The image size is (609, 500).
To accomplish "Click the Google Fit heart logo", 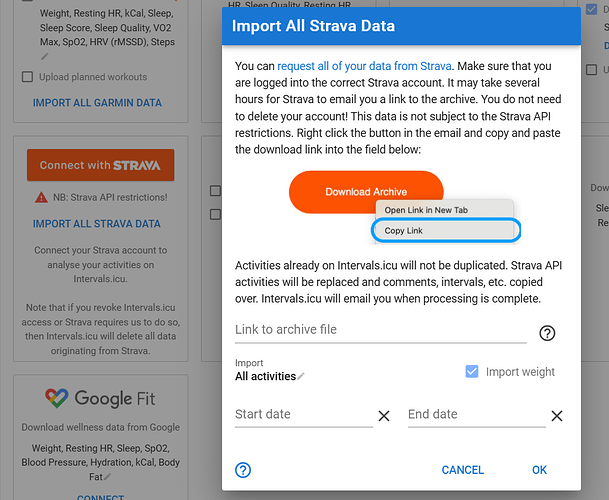I will click(x=57, y=398).
